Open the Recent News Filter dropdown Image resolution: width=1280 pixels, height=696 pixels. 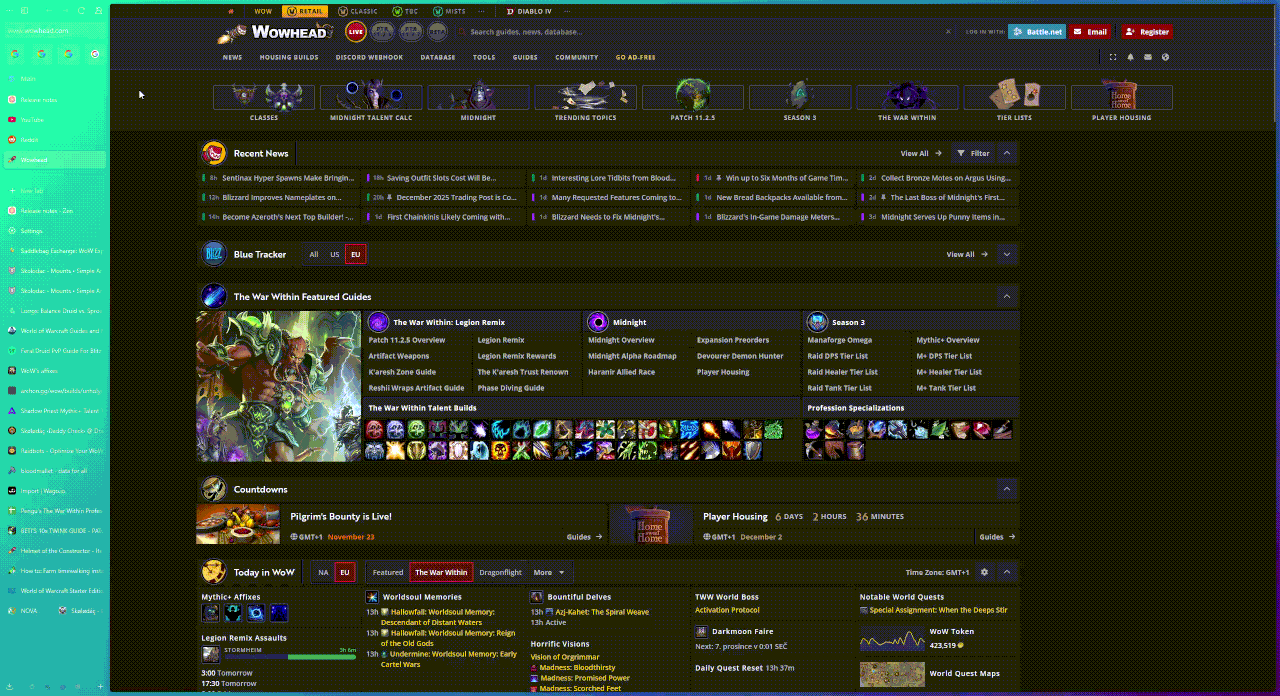tap(973, 153)
